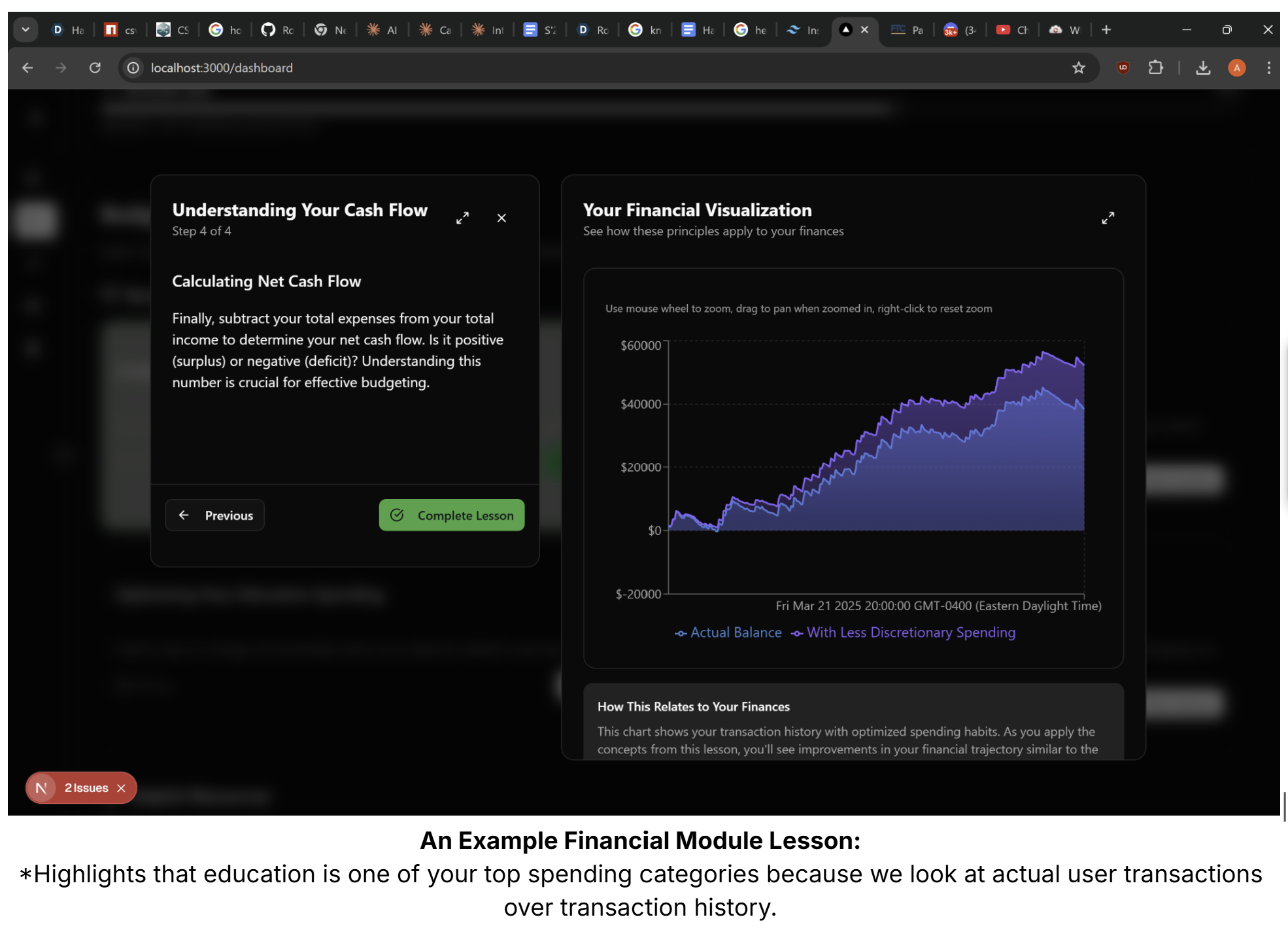The height and width of the screenshot is (932, 1288).
Task: Expand the Cash Flow lesson panel
Action: pyautogui.click(x=462, y=218)
